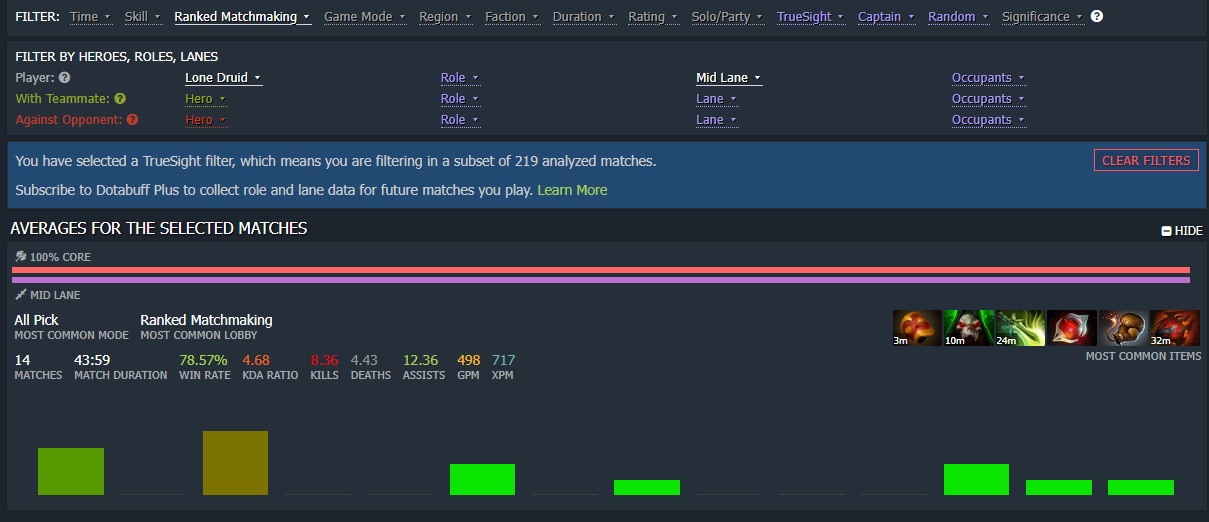Open the Captain filter dropdown
The width and height of the screenshot is (1209, 522).
coord(886,17)
